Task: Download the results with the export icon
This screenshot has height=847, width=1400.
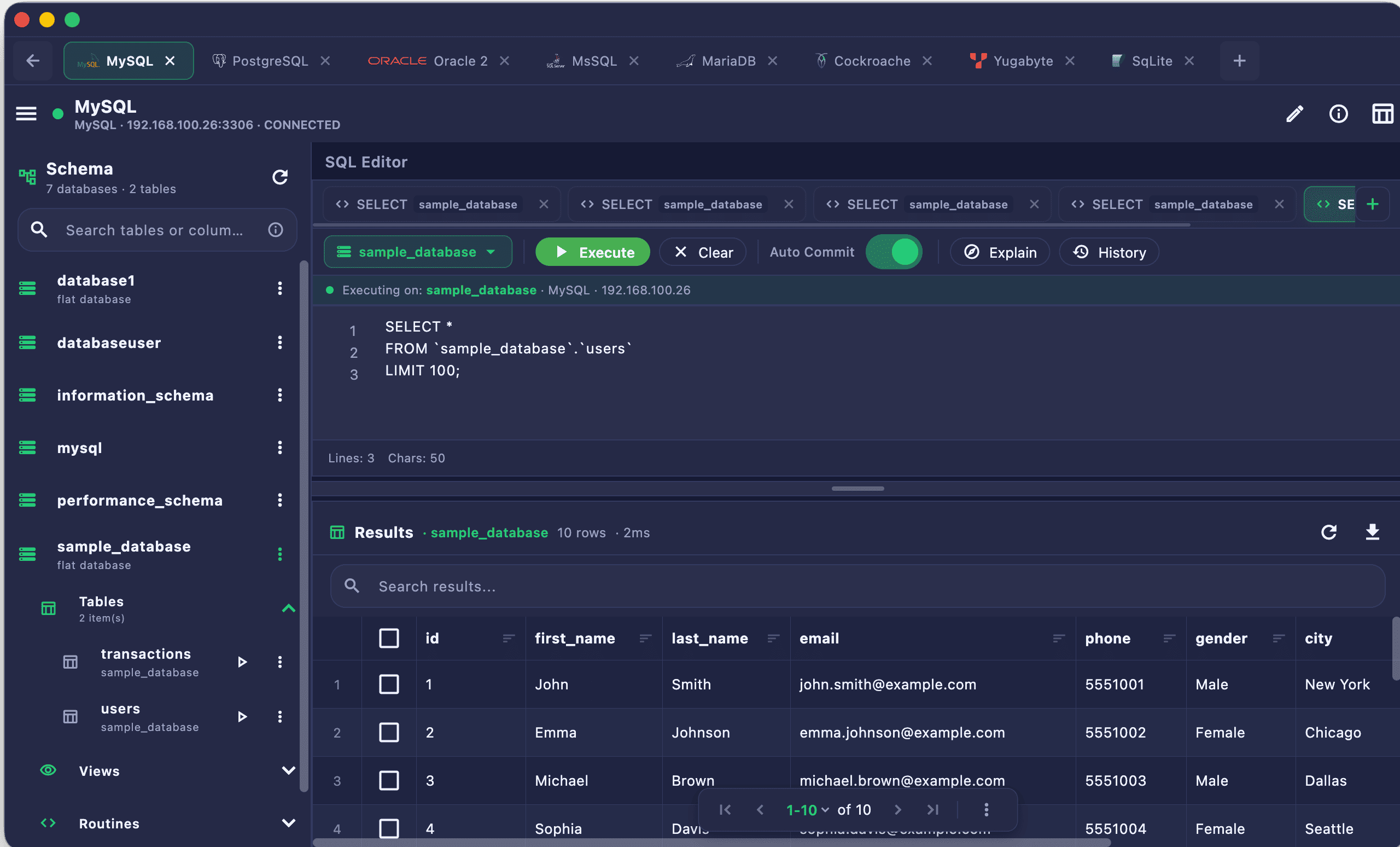Action: (x=1372, y=532)
